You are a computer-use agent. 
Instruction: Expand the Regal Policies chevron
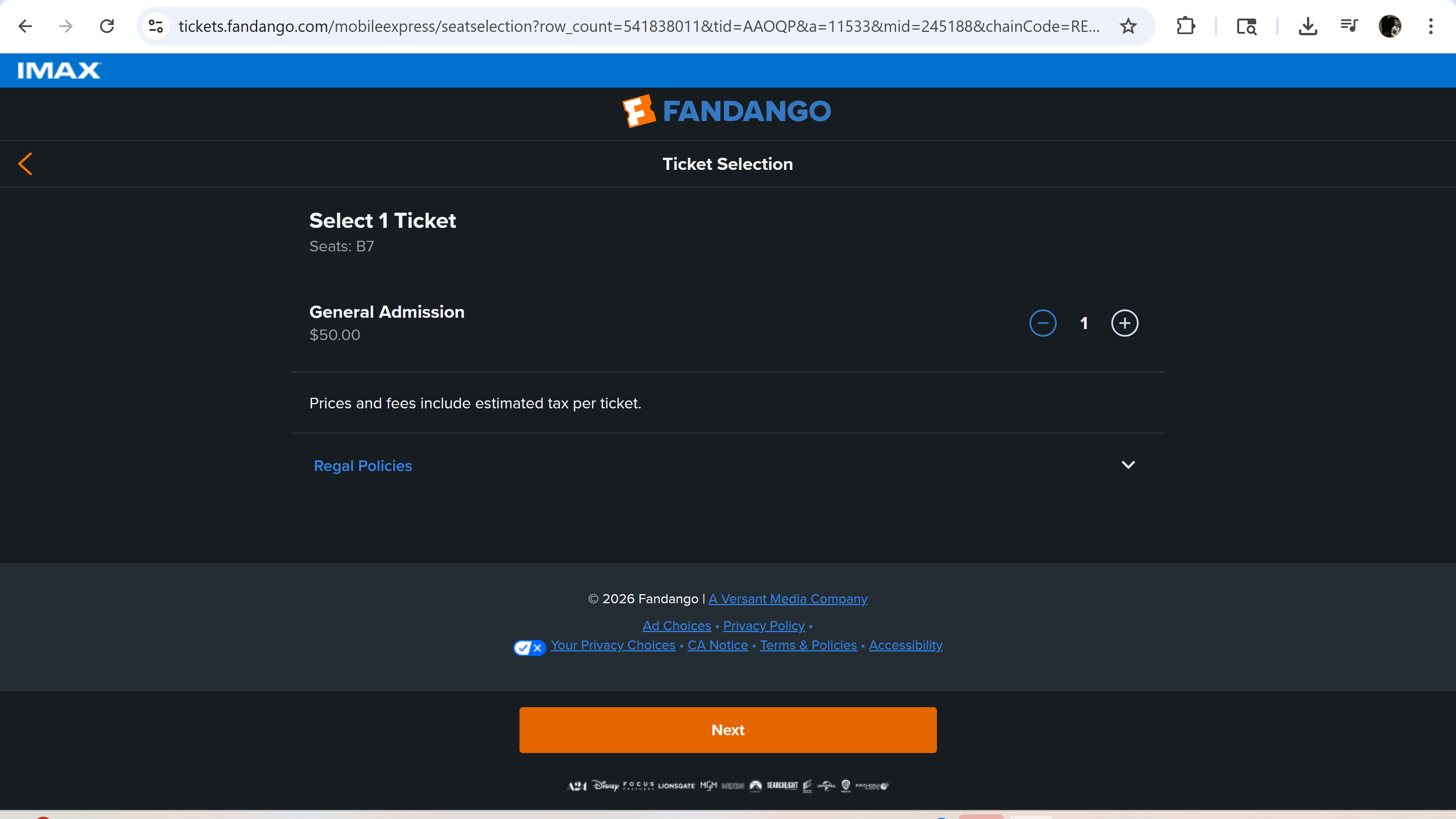pos(1128,464)
